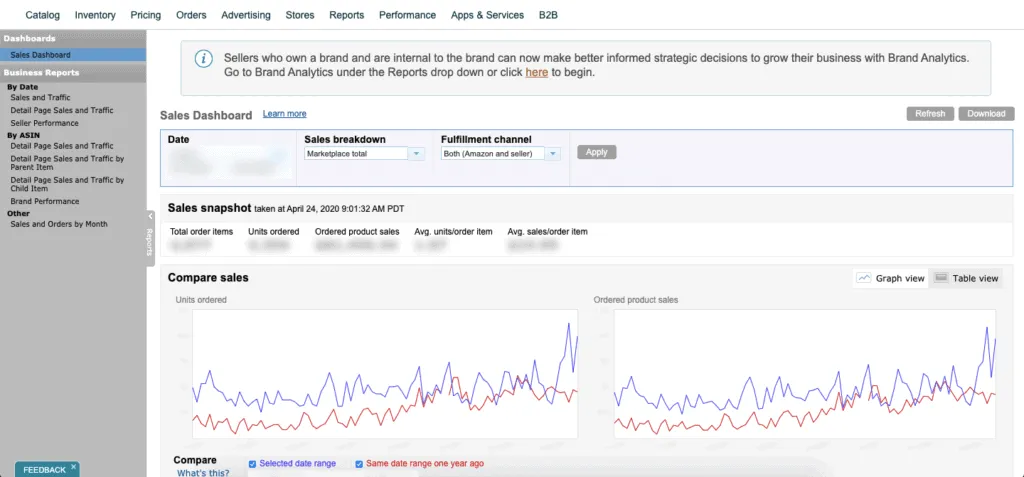Open the Inventory menu
This screenshot has width=1024, height=477.
coord(95,15)
